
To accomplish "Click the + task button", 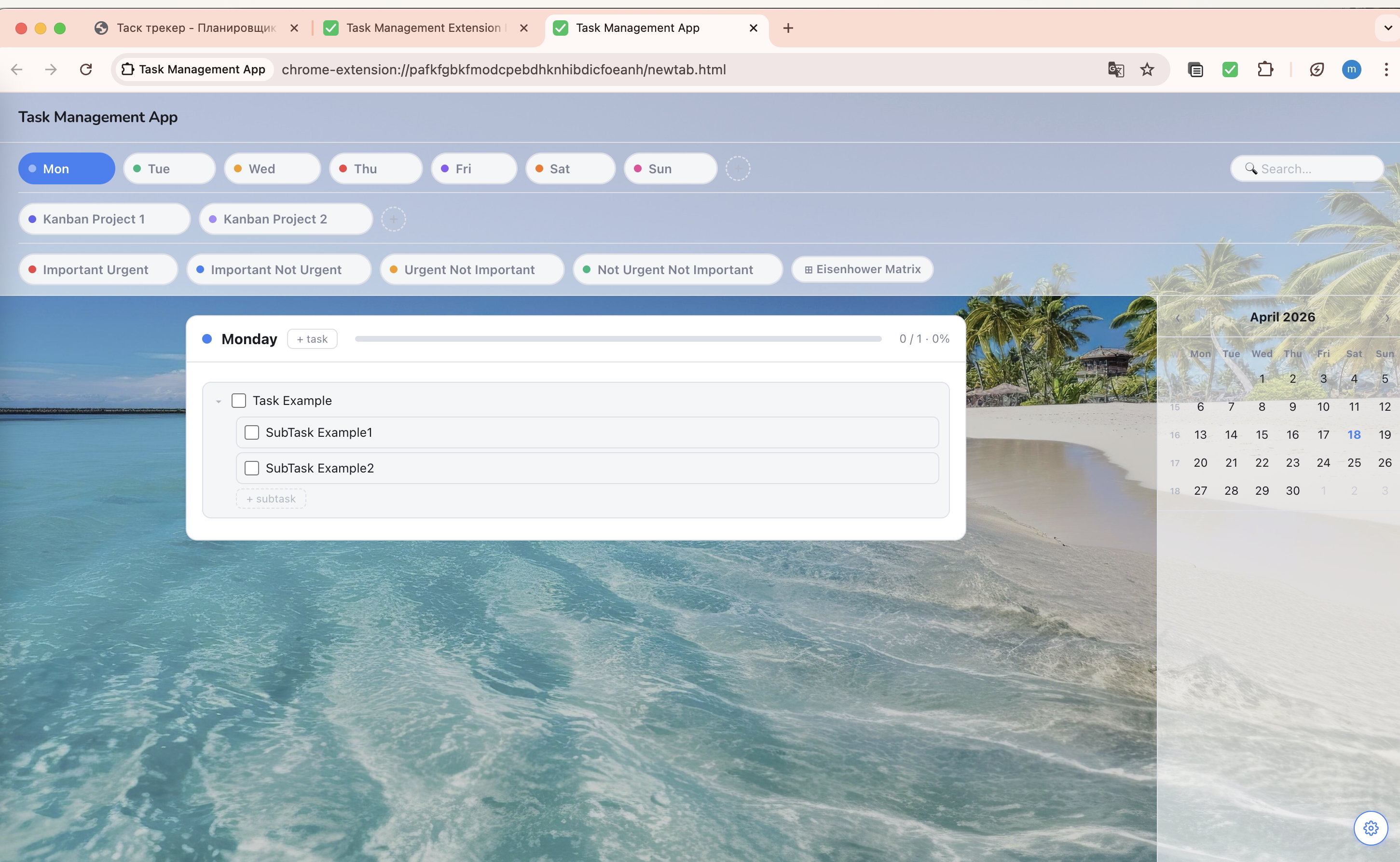I will (312, 339).
